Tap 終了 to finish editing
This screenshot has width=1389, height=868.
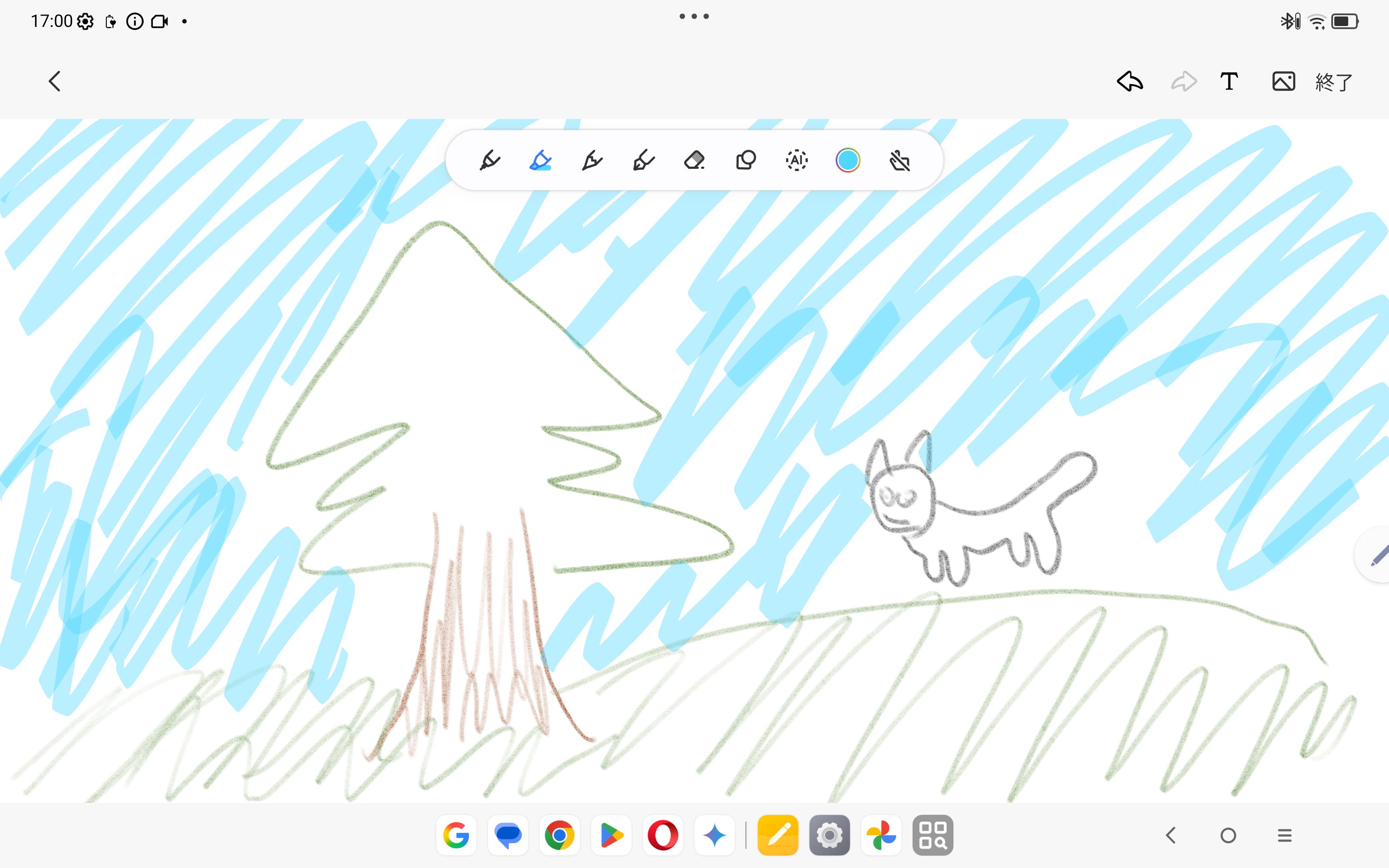coord(1334,82)
